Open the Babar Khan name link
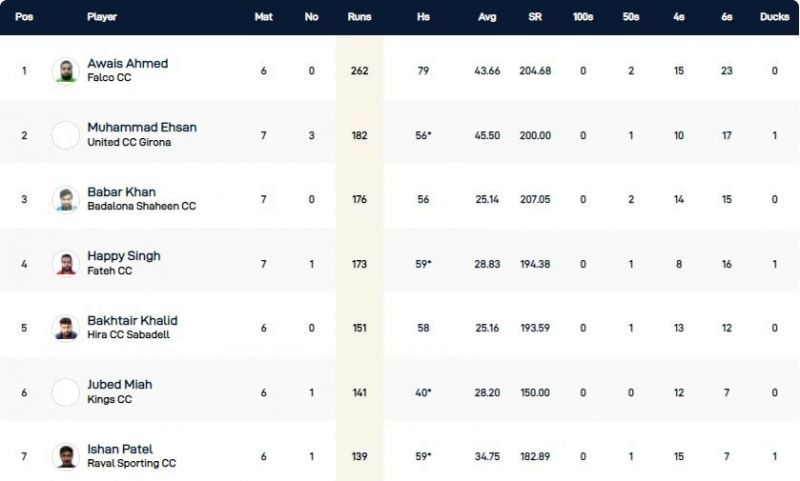 point(121,191)
